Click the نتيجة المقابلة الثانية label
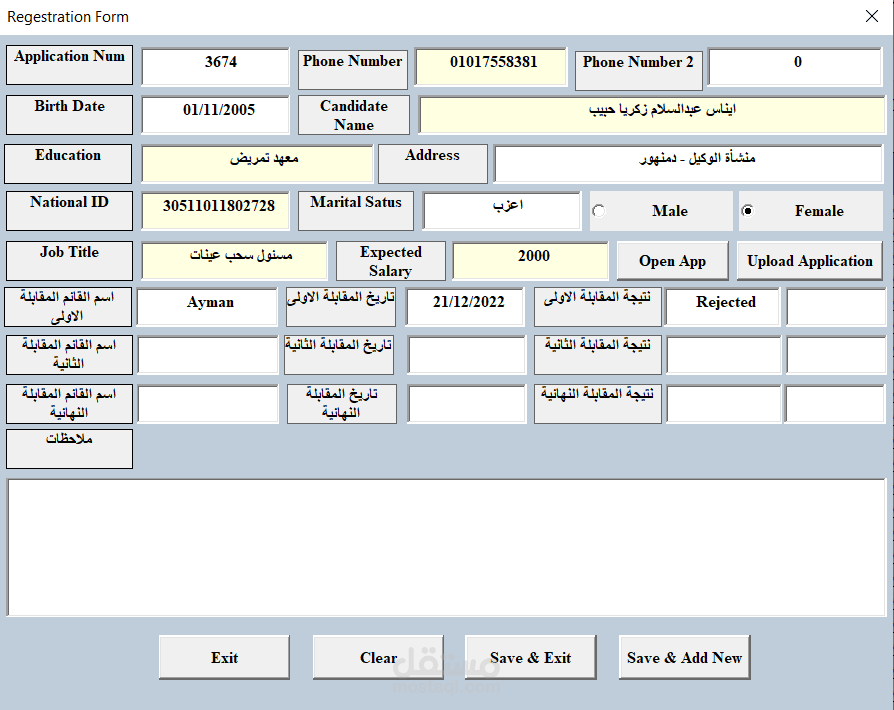This screenshot has width=894, height=710. [598, 355]
